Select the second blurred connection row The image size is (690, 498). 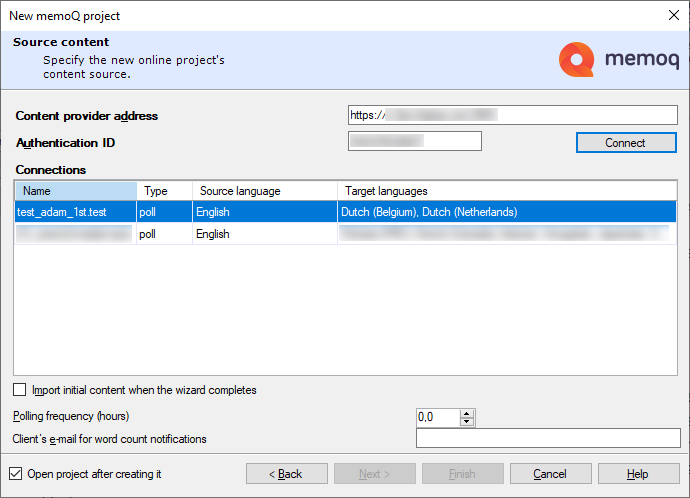pos(75,234)
